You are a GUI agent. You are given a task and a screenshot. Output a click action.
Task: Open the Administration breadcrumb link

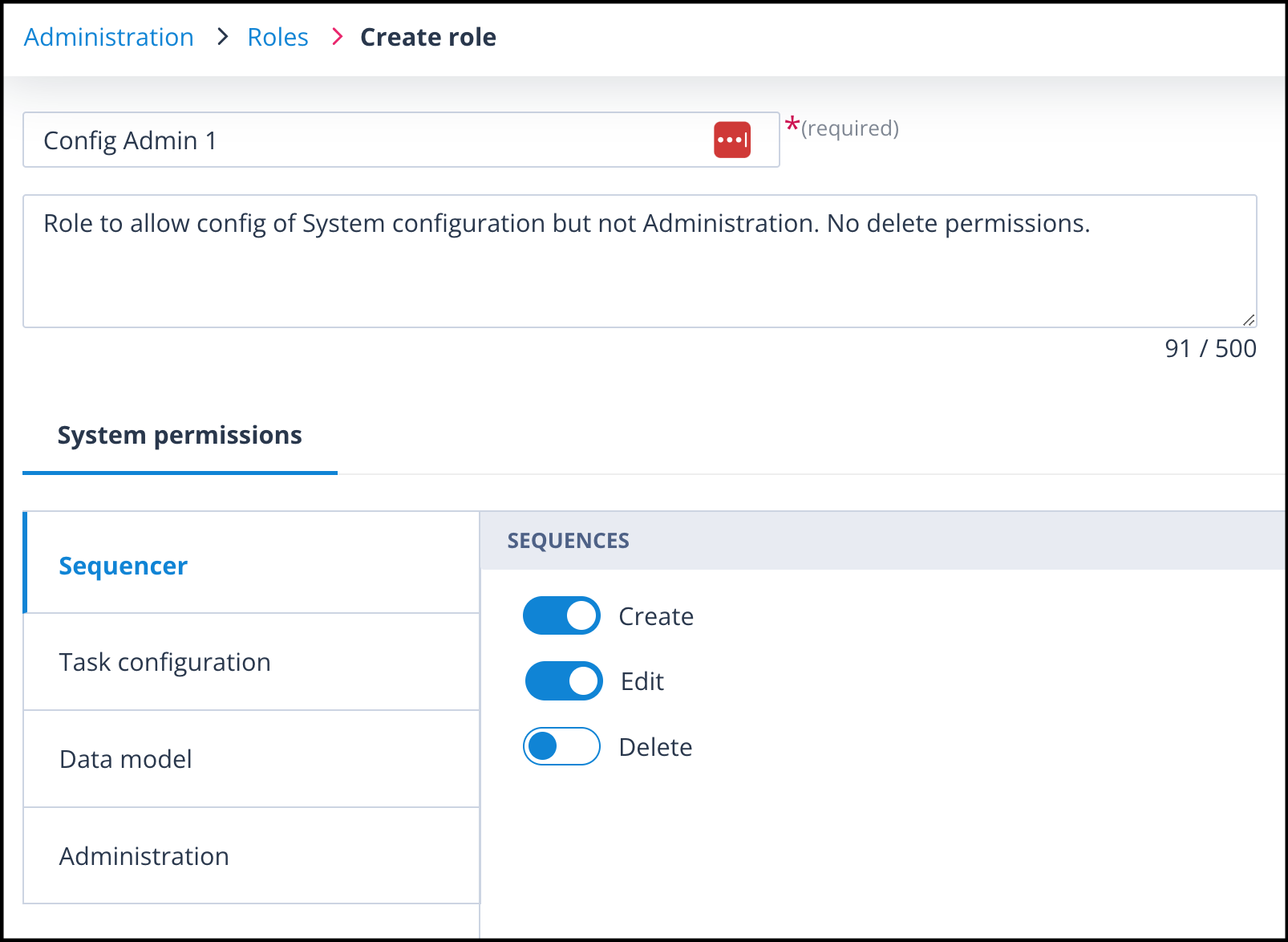(109, 37)
